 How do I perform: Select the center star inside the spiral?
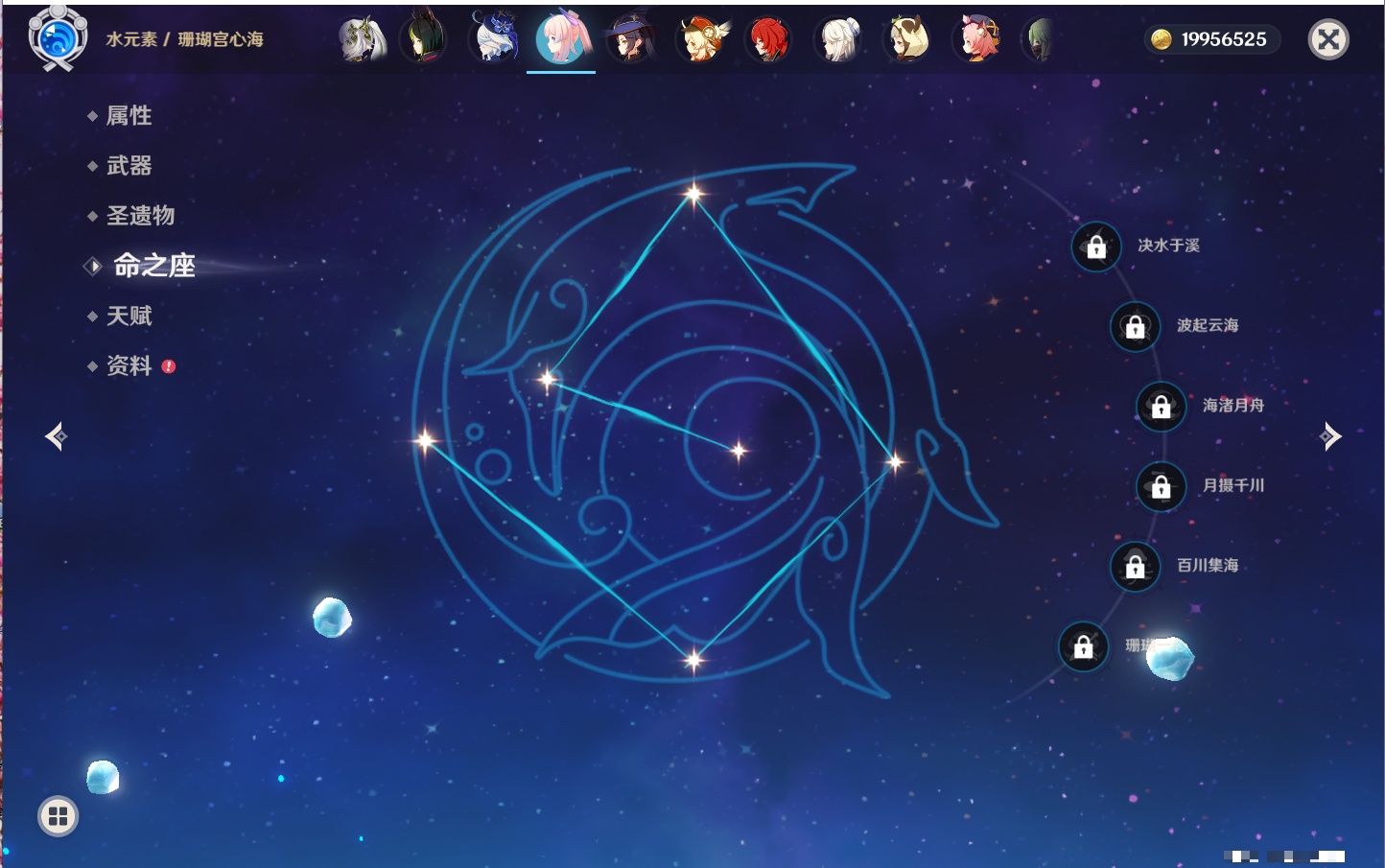tap(739, 451)
